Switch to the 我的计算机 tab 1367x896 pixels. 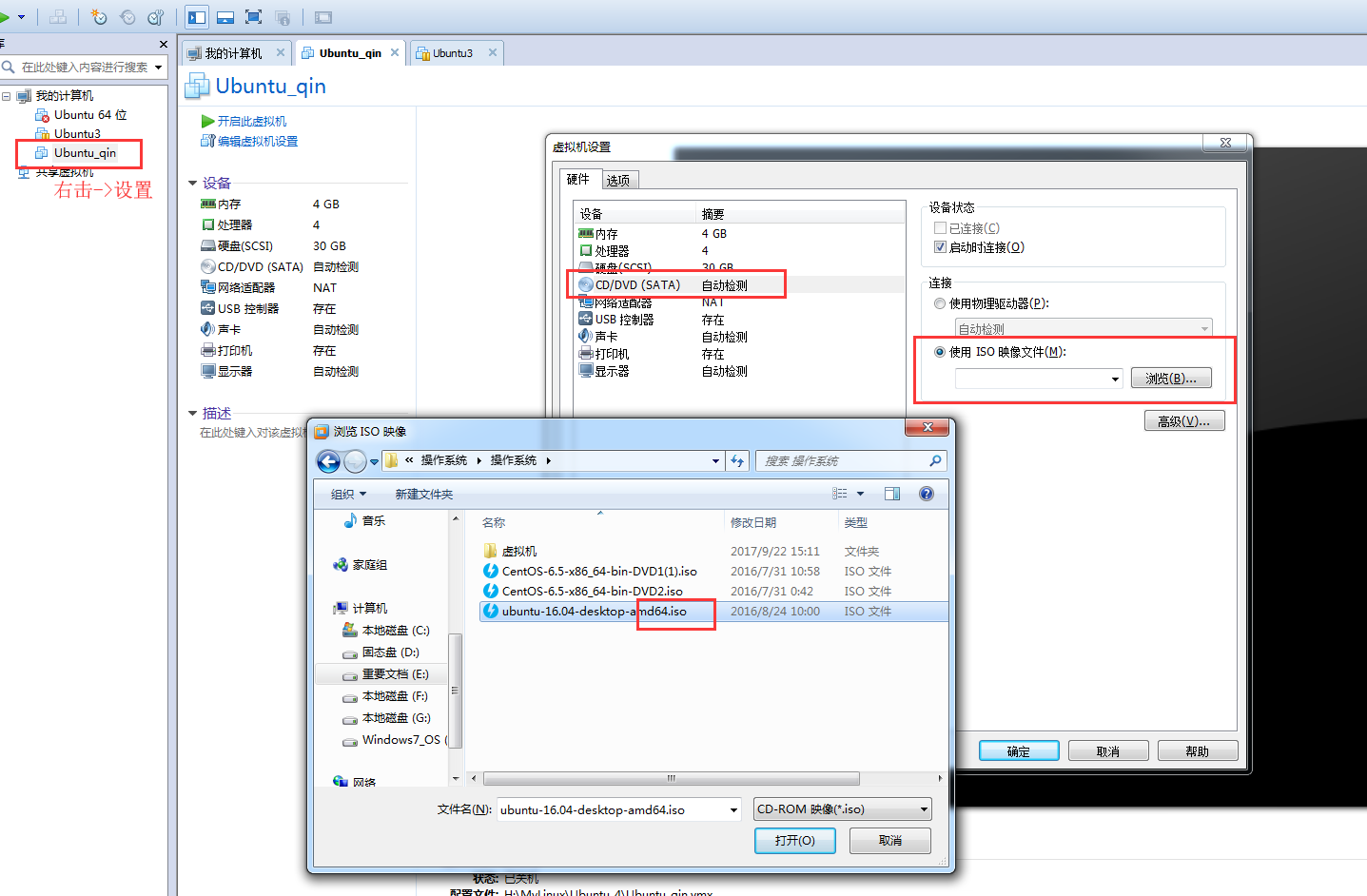coord(235,53)
